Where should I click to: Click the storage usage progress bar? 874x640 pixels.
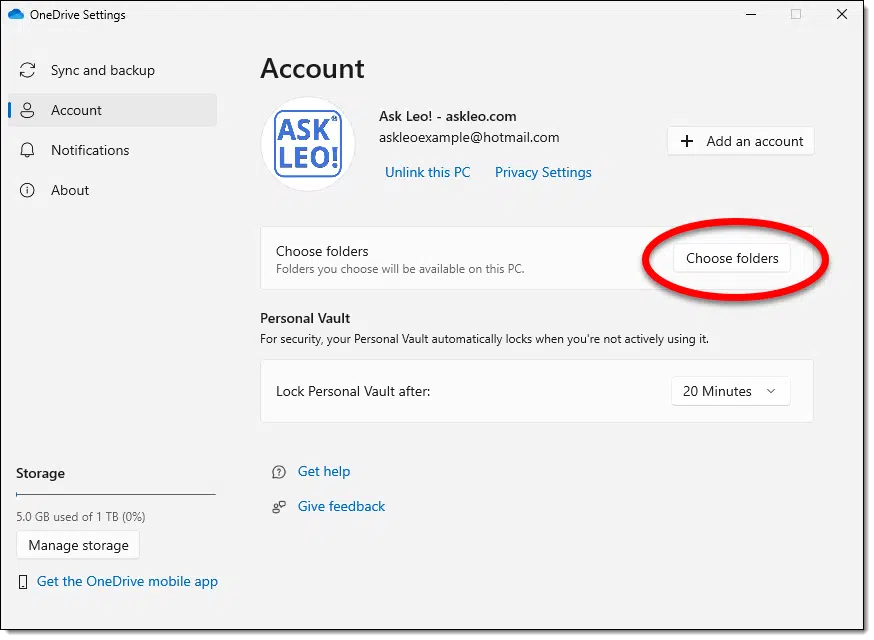[x=116, y=494]
